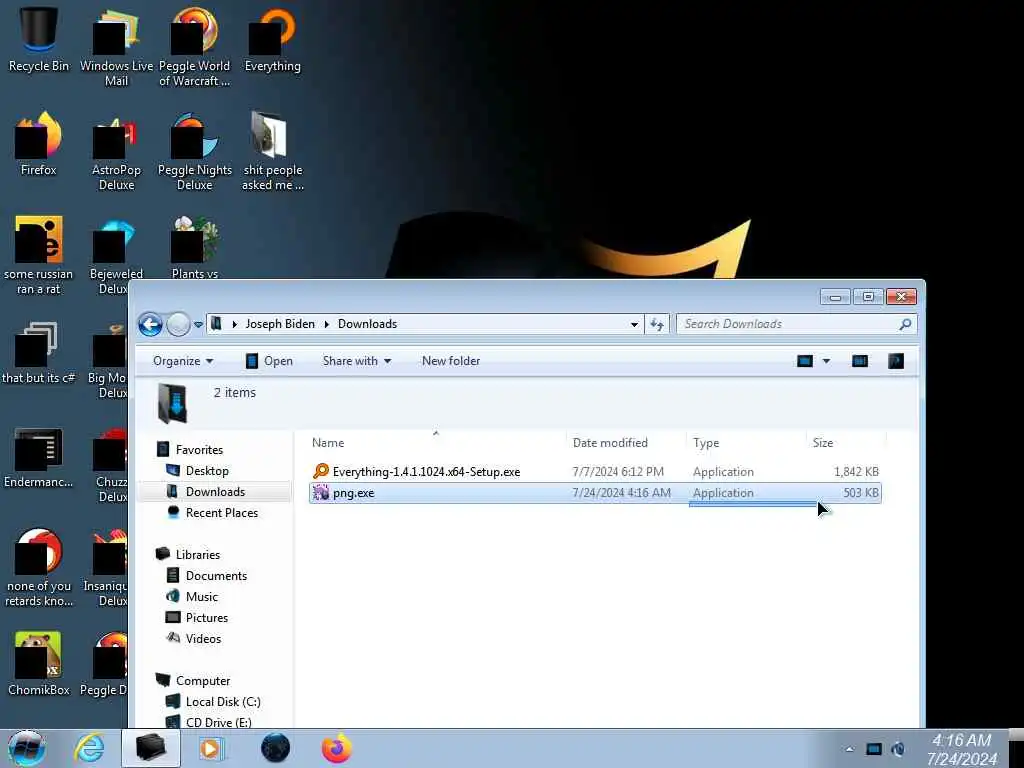
Task: Open ChomikBox desktop shortcut
Action: [38, 664]
